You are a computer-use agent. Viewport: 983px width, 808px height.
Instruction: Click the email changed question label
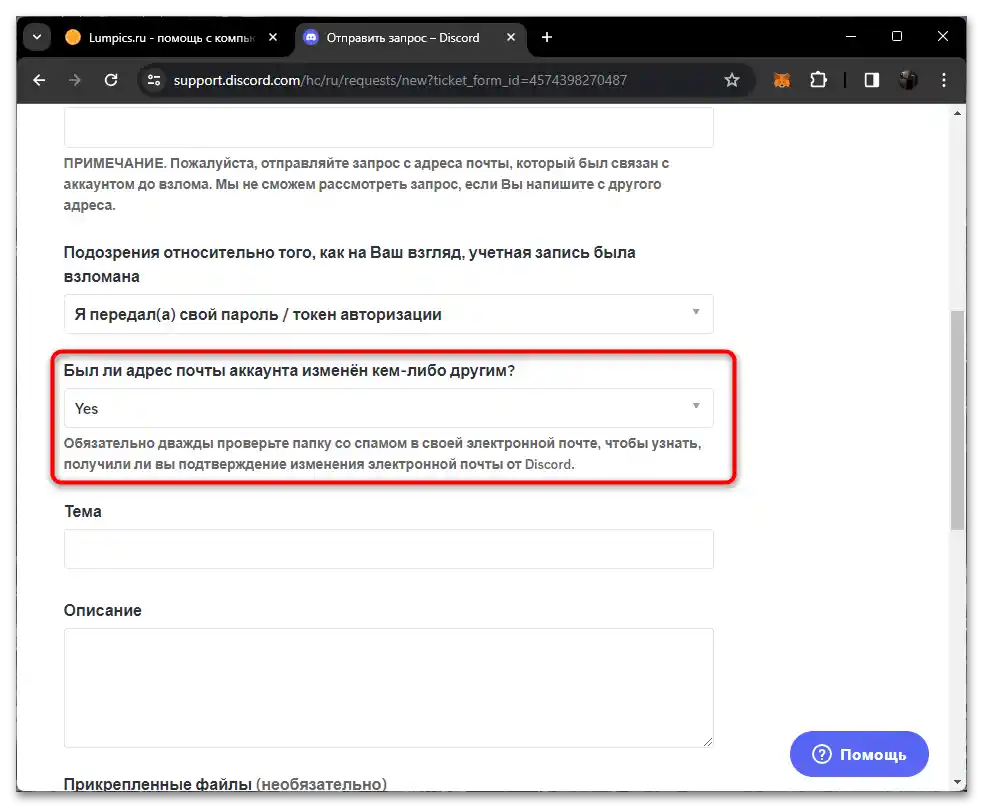pos(289,370)
